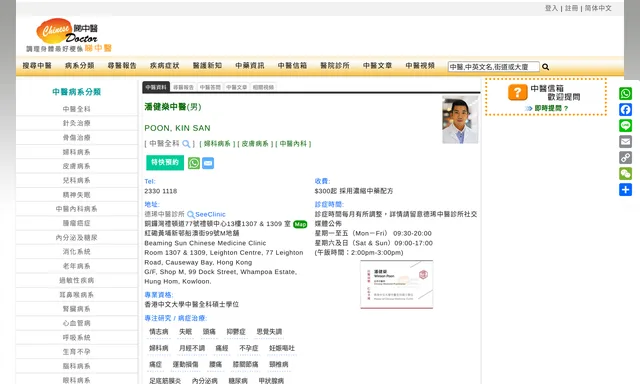Switch to the 相關視頻 tab
640x384 pixels.
263,87
